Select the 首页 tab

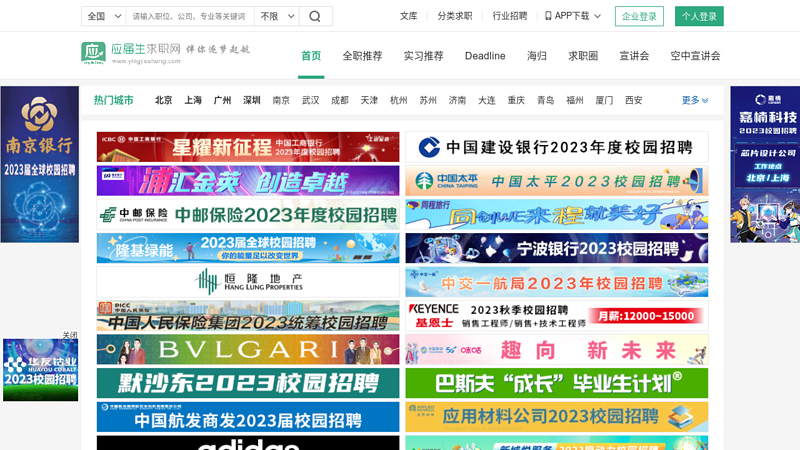pos(311,56)
